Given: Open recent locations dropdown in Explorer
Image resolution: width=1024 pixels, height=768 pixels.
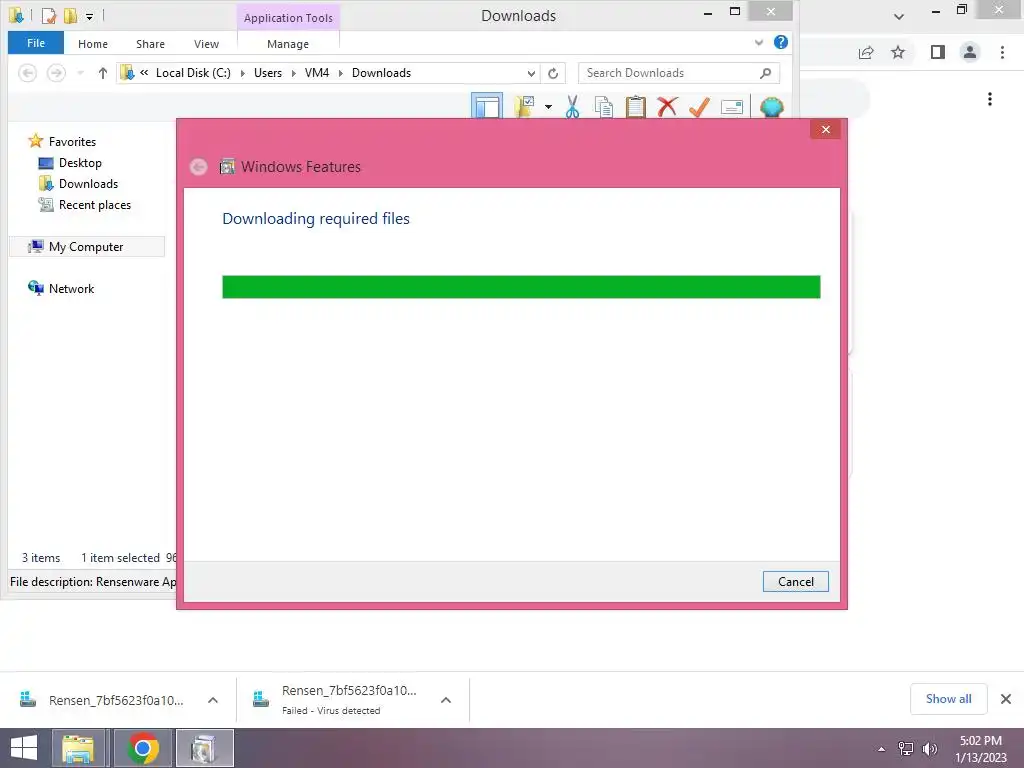Looking at the screenshot, I should [x=80, y=73].
